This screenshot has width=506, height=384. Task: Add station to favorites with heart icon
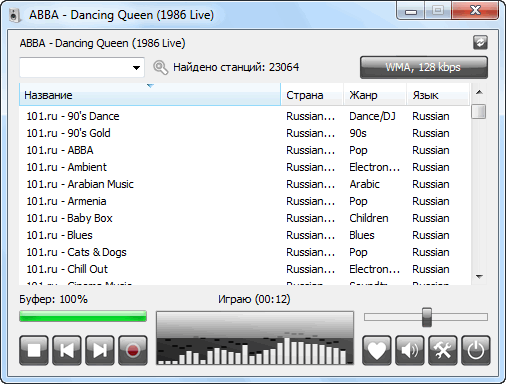[x=377, y=350]
